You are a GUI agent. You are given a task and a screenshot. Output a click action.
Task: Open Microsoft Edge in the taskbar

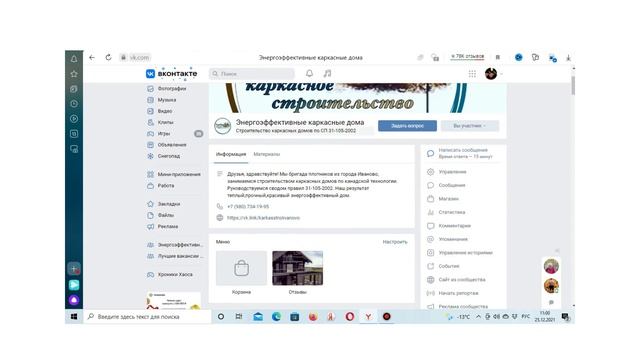tap(276, 317)
